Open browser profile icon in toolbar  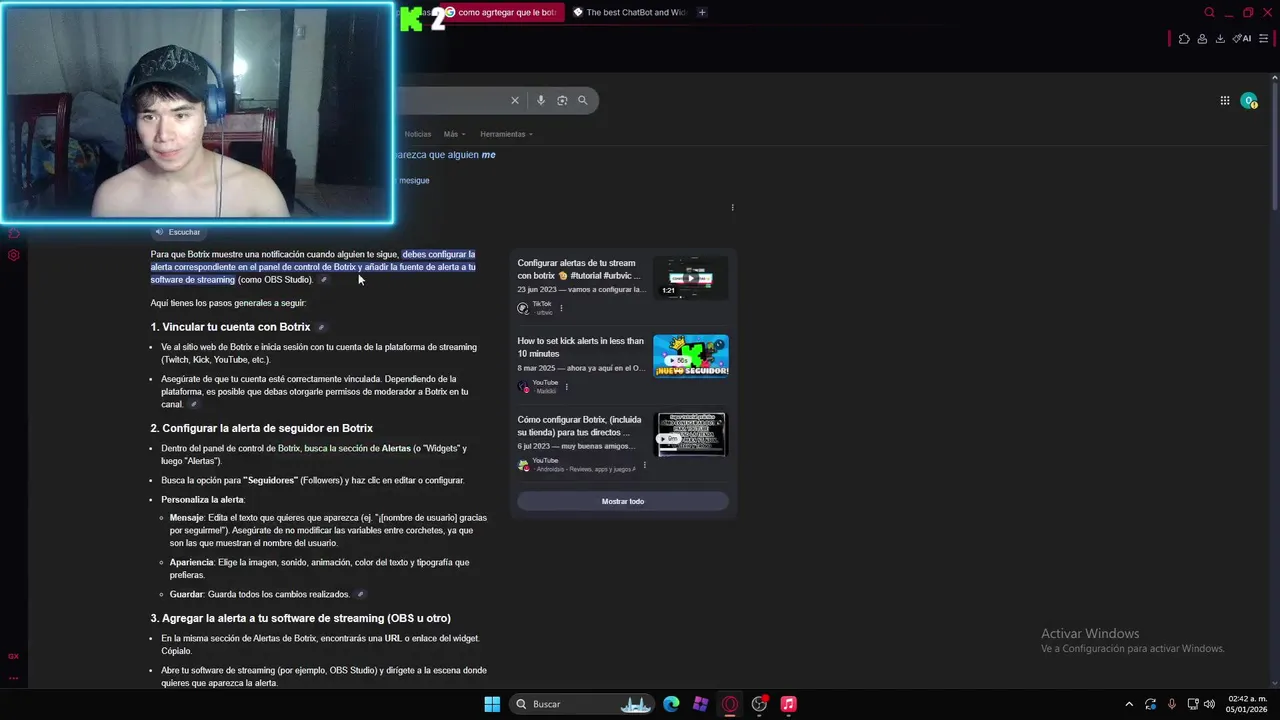pyautogui.click(x=1202, y=39)
